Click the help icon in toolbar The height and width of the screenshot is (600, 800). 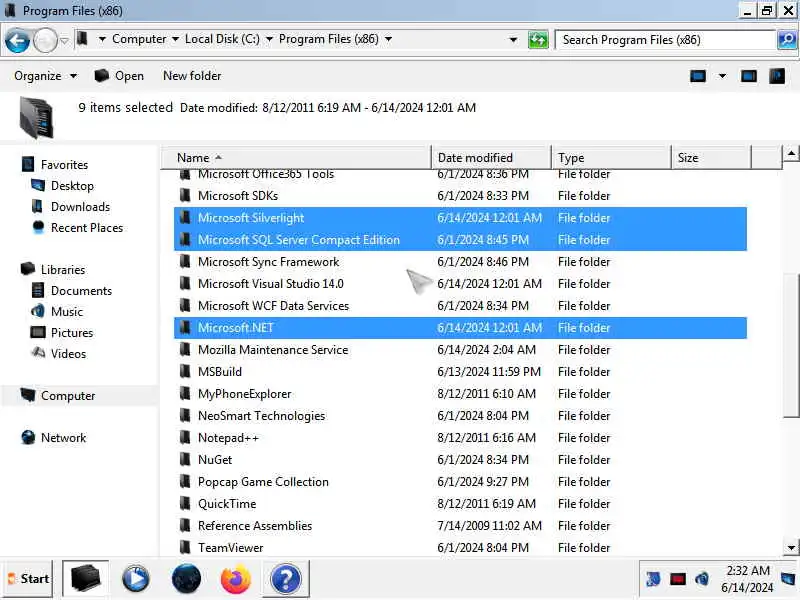coord(777,76)
